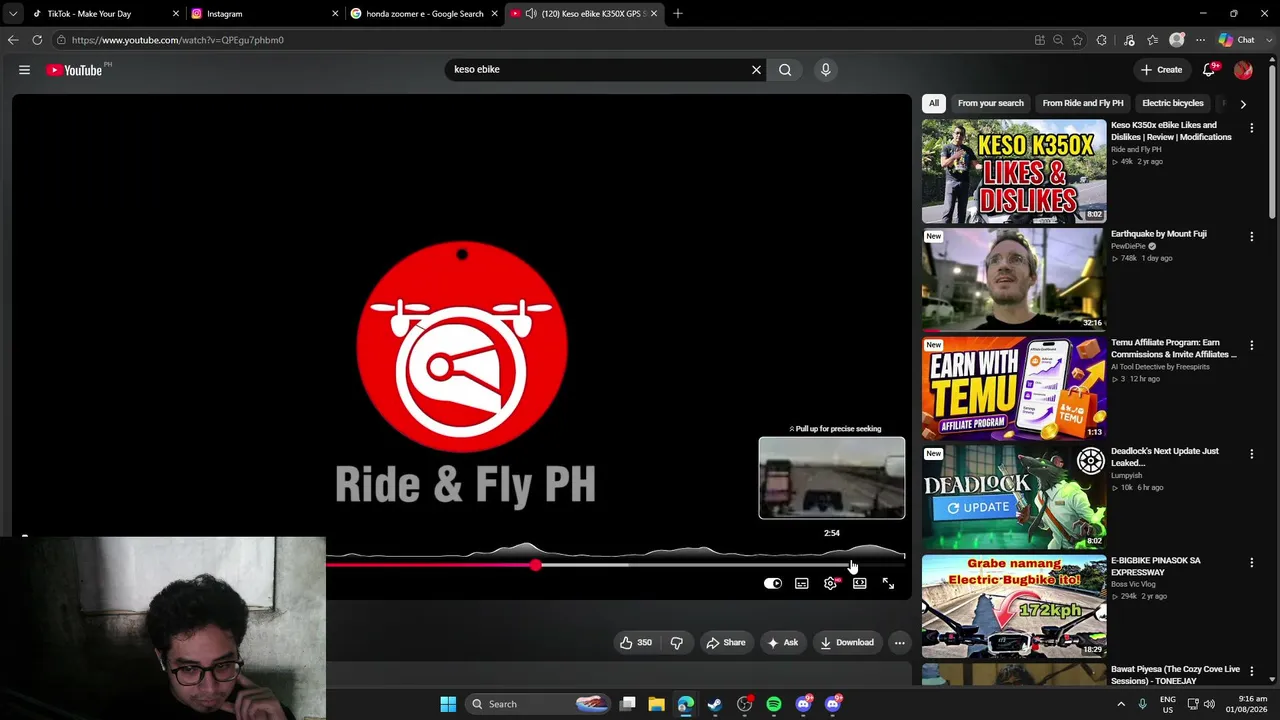Switch to the Instagram browser tab
This screenshot has height=720, width=1280.
(x=264, y=14)
